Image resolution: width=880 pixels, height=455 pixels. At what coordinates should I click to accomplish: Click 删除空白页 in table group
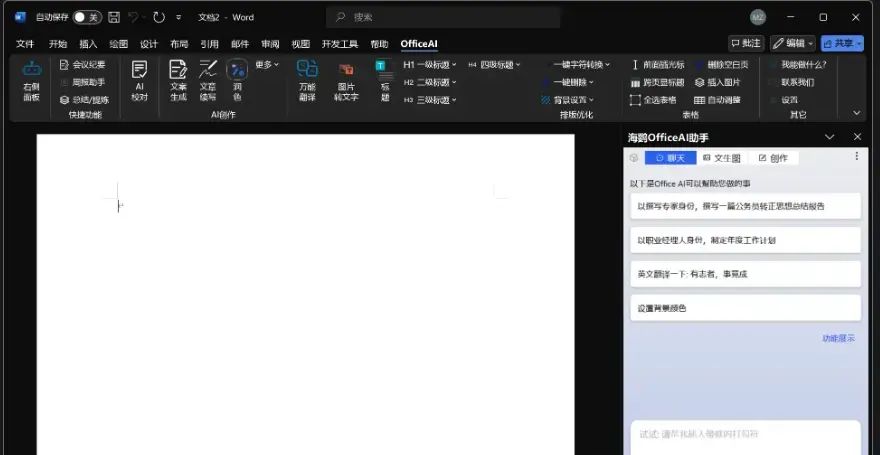pos(722,65)
